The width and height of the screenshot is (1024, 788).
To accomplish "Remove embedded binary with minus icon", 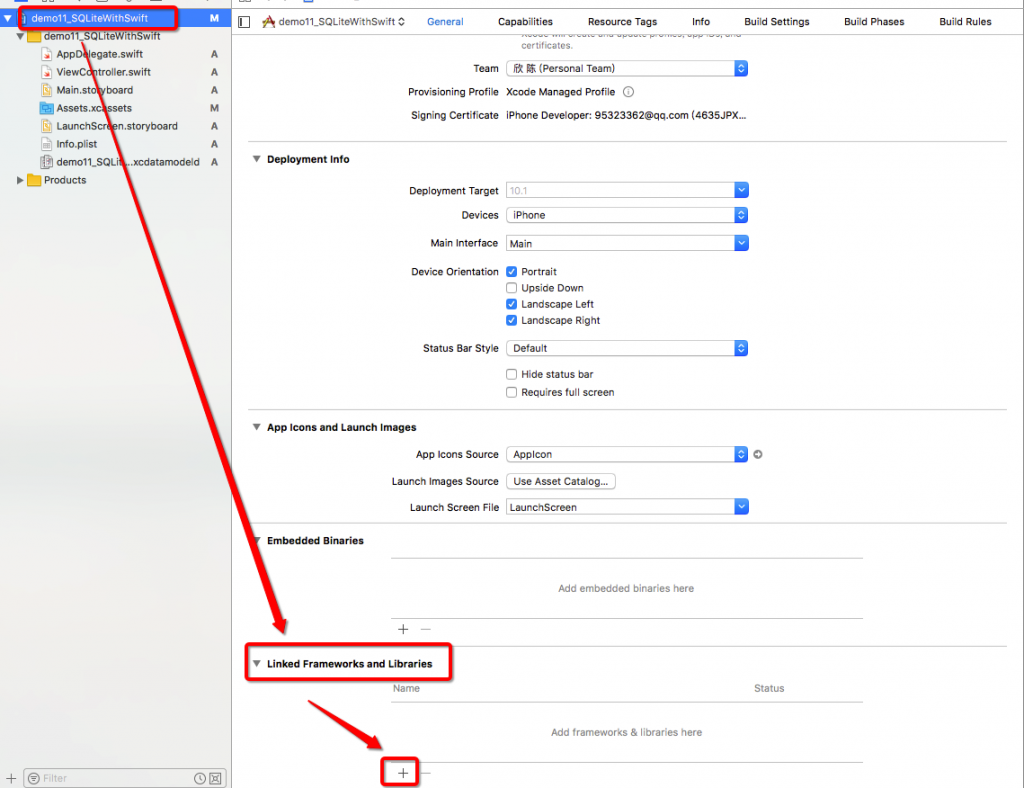I will click(426, 629).
